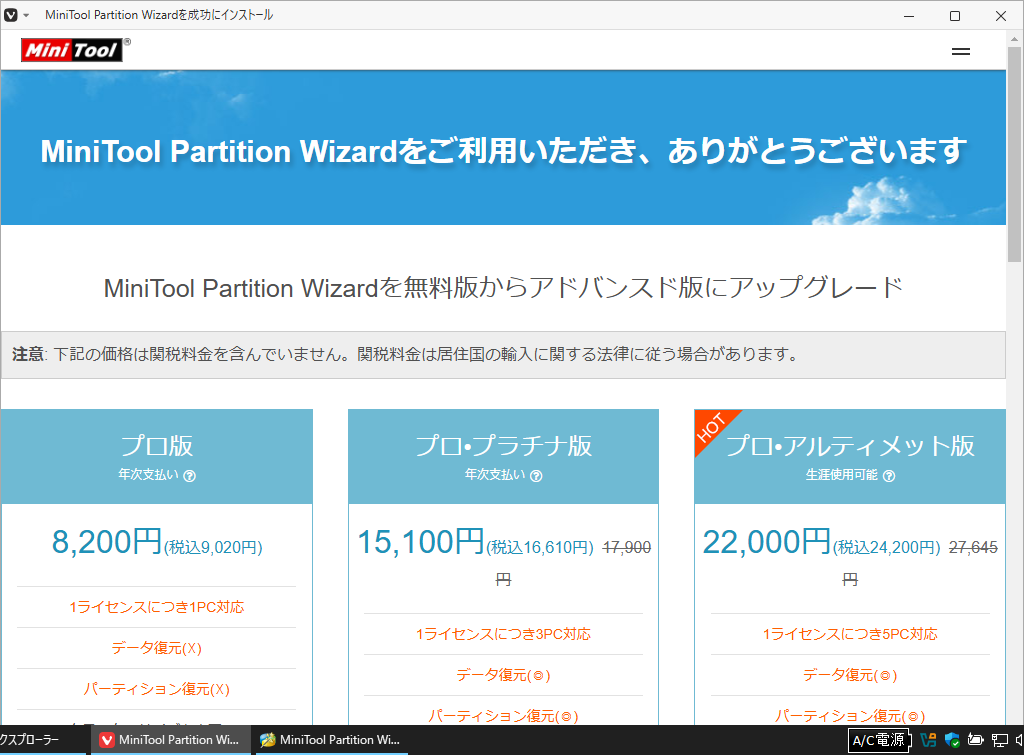Click the upgrade heading about アドバンスド版
This screenshot has width=1024, height=755.
pyautogui.click(x=503, y=288)
